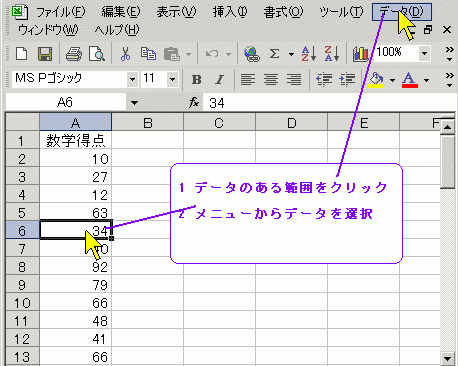Image resolution: width=458 pixels, height=366 pixels.
Task: Click the AutoSum sigma icon
Action: click(274, 54)
